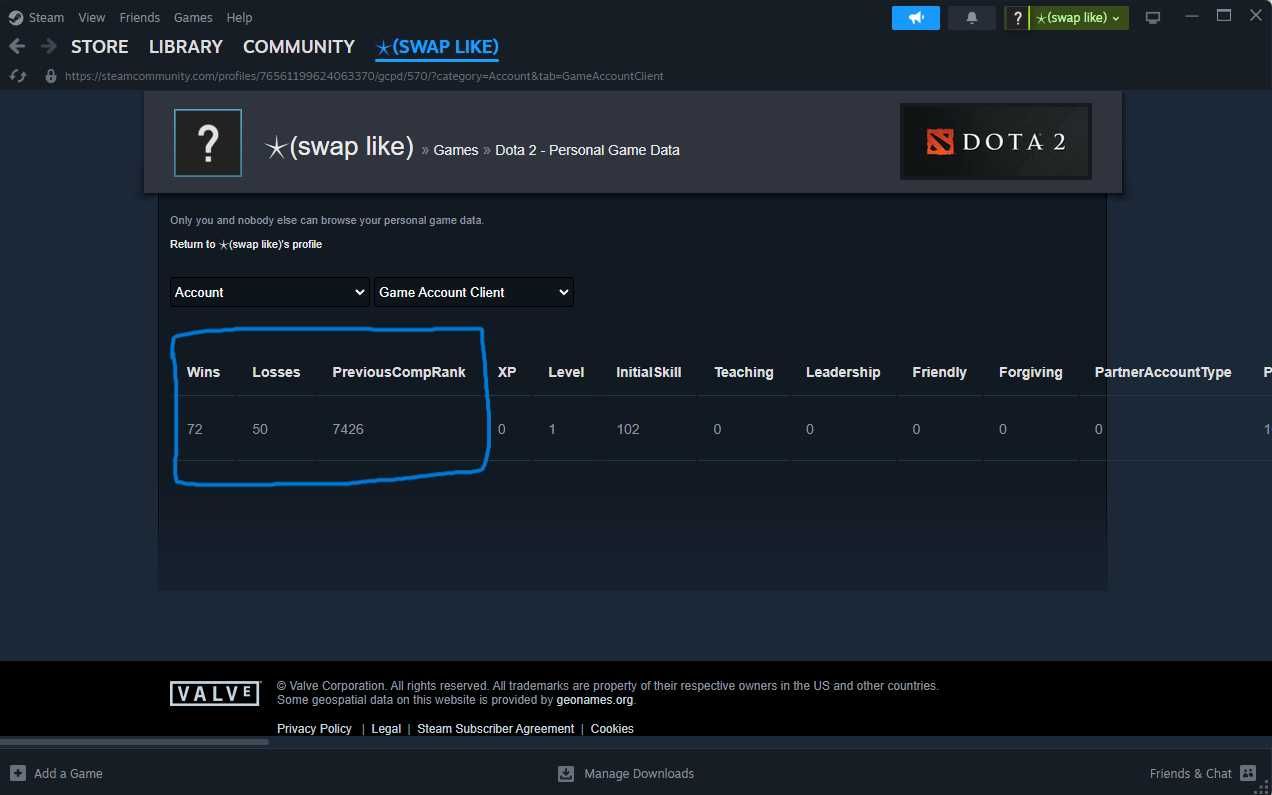Select the (SWAP LIKE) profile tab
This screenshot has height=795, width=1272.
click(437, 47)
